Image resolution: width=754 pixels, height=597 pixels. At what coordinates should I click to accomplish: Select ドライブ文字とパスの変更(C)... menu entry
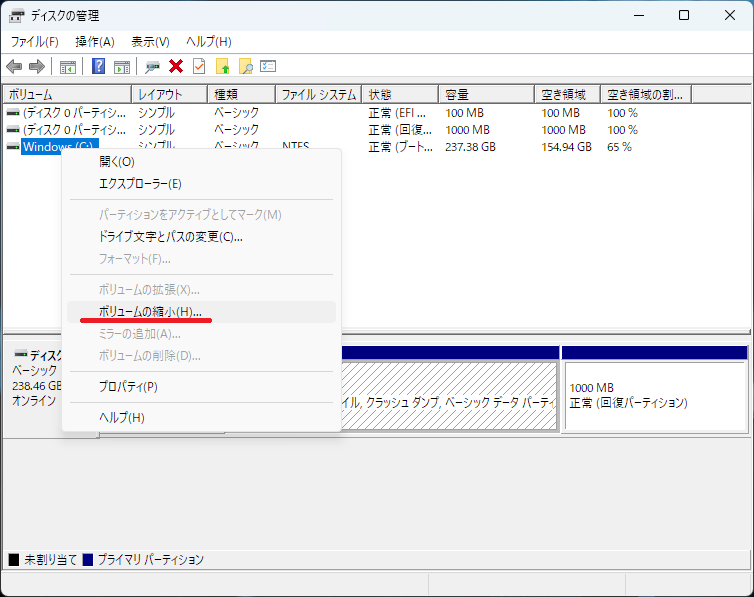(170, 237)
